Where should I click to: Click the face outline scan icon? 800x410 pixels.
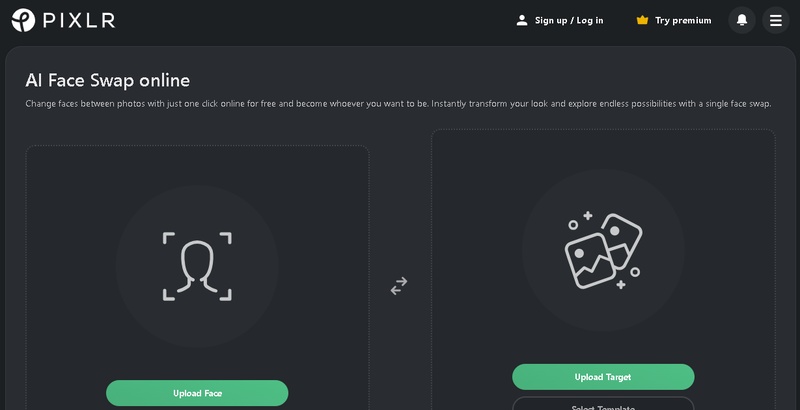click(x=197, y=266)
